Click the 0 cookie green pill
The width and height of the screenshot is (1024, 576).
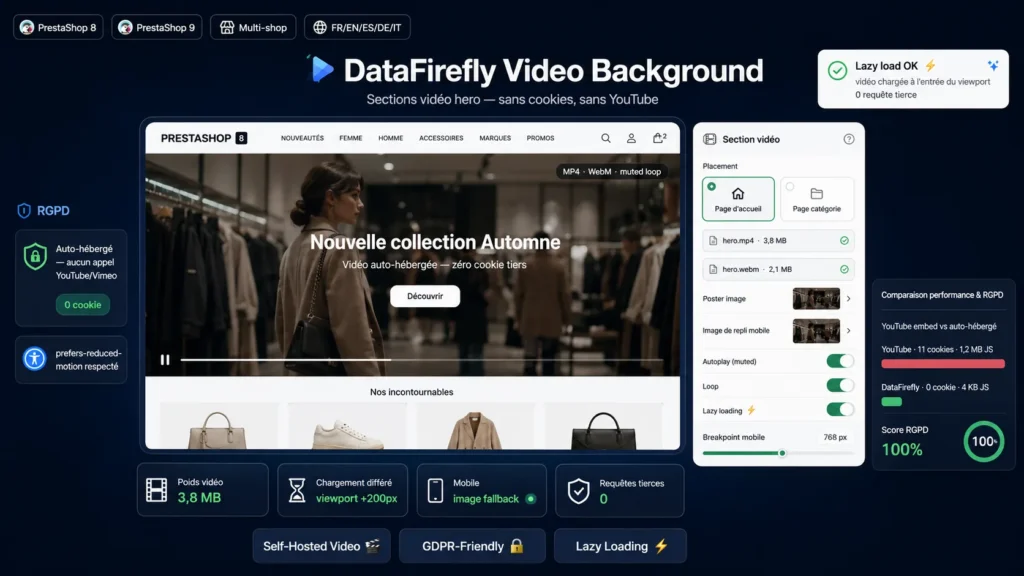coord(83,305)
